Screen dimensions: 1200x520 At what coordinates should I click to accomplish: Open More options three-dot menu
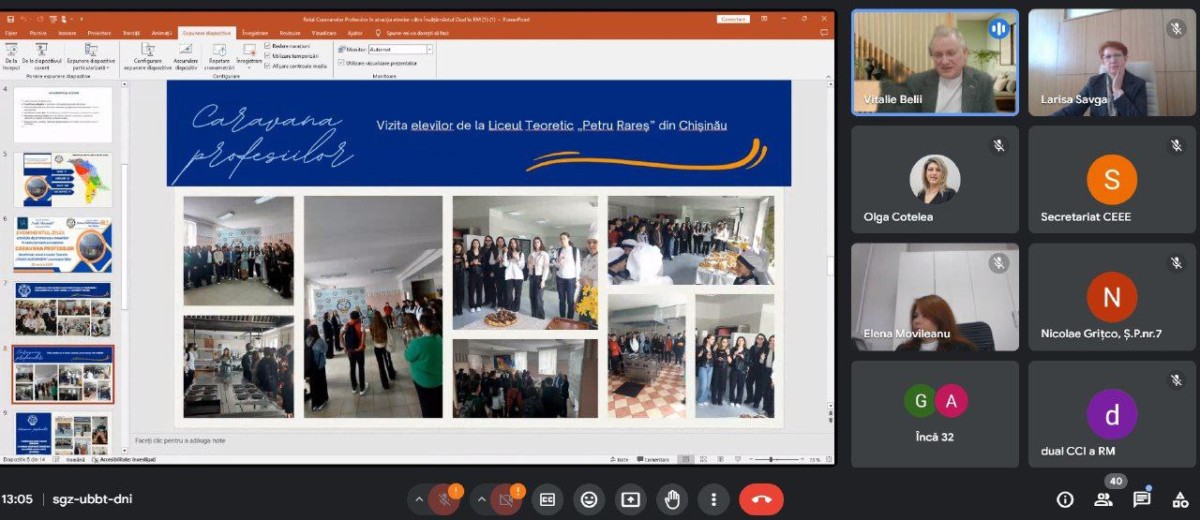713,499
